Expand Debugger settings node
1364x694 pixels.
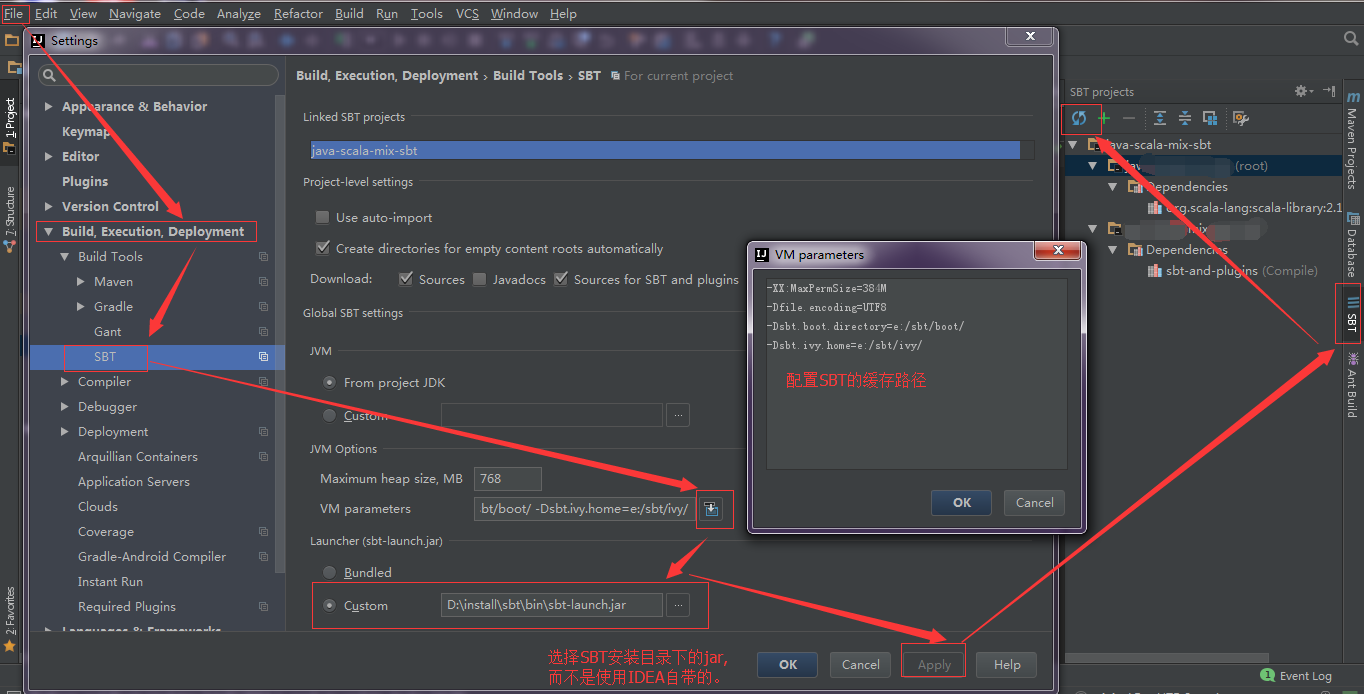[65, 407]
